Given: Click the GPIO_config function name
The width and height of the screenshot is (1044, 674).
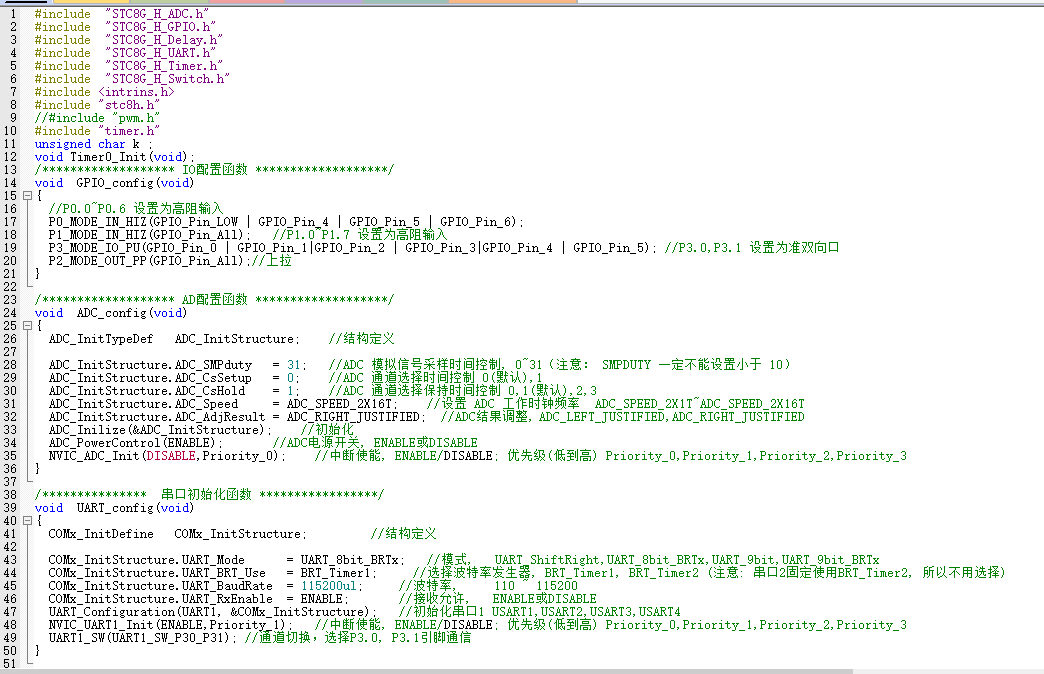Looking at the screenshot, I should click(x=115, y=183).
